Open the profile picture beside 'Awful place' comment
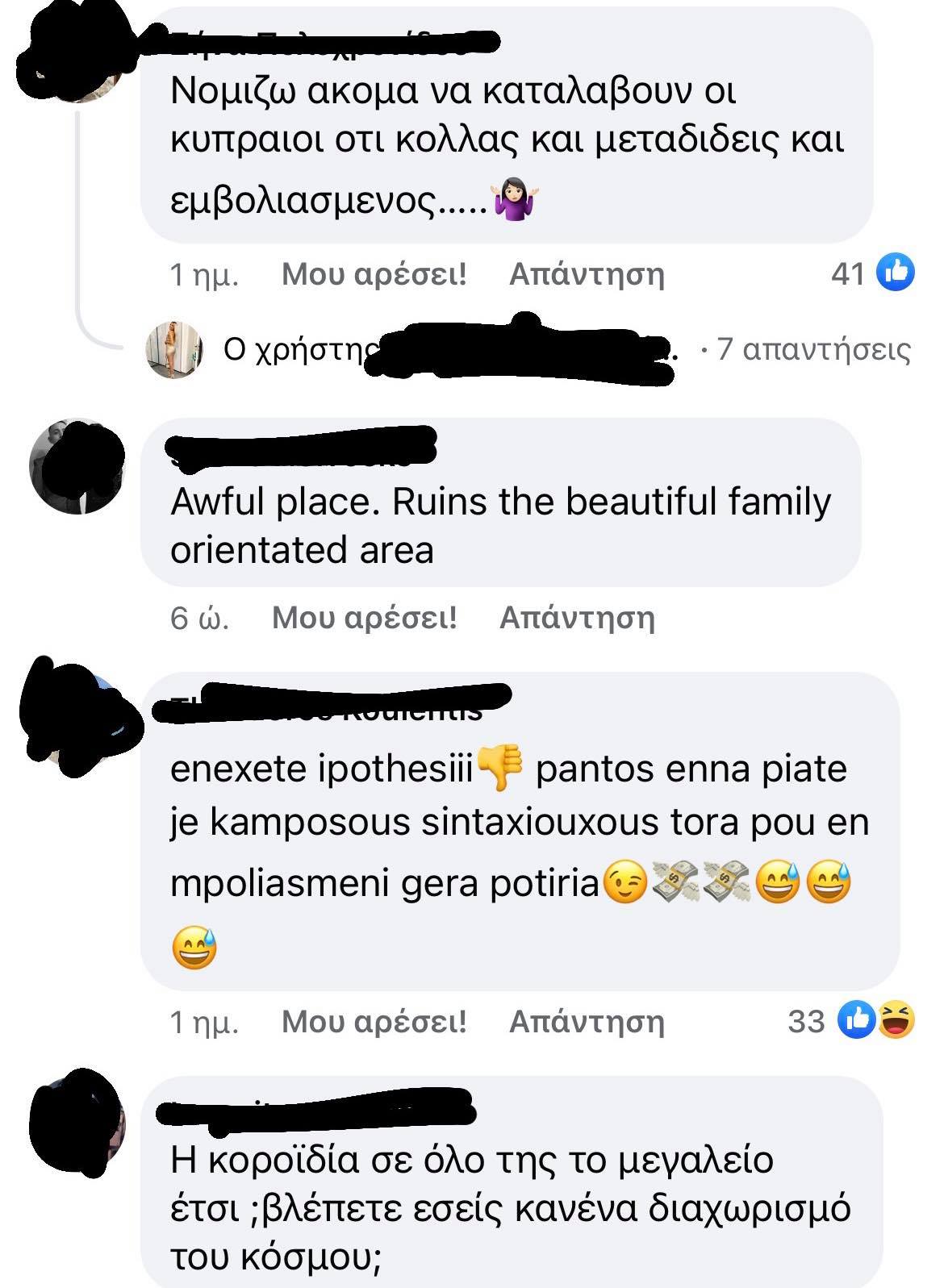The image size is (944, 1288). 77,466
